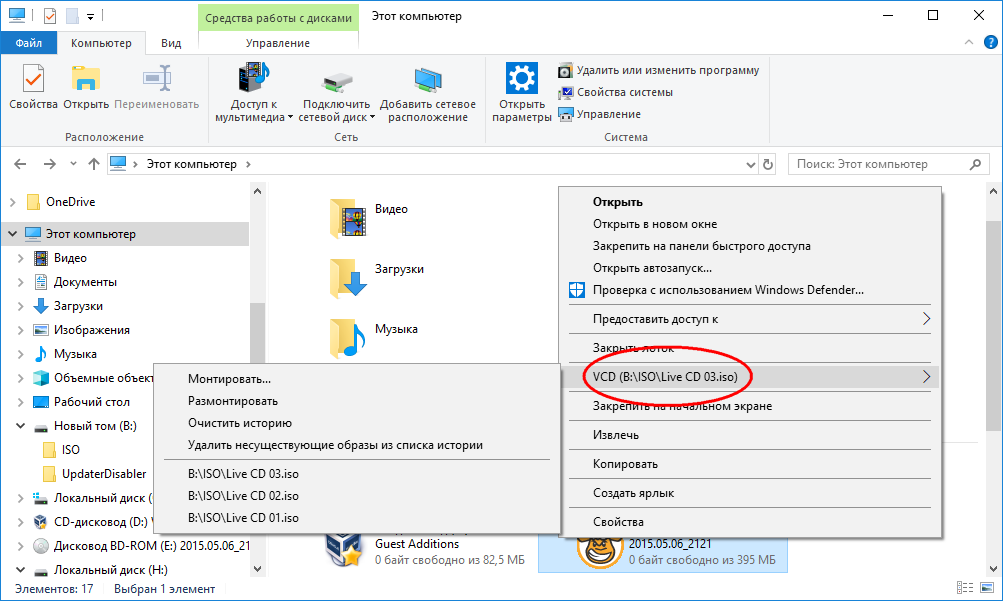1003x601 pixels.
Task: Go forward with the forward arrow
Action: pos(49,164)
